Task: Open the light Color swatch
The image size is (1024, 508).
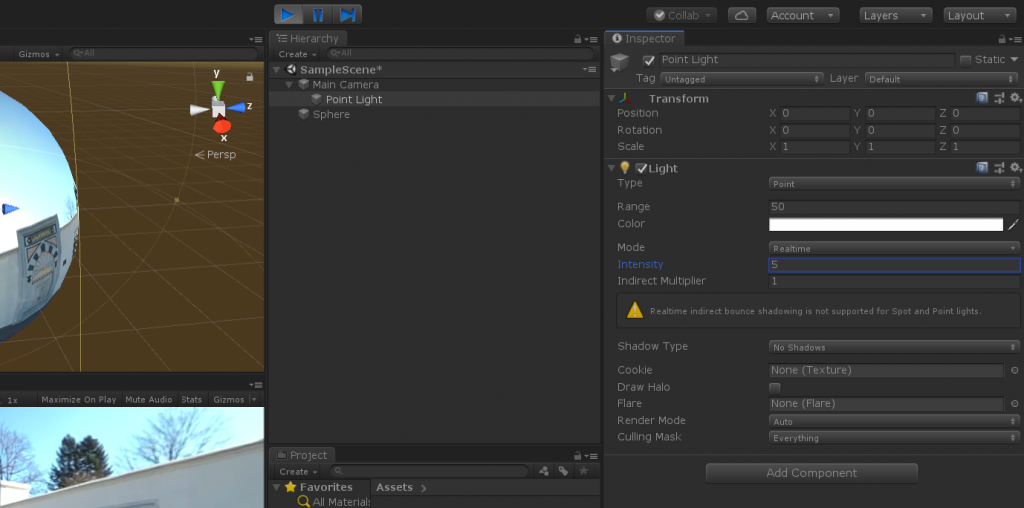Action: [886, 225]
